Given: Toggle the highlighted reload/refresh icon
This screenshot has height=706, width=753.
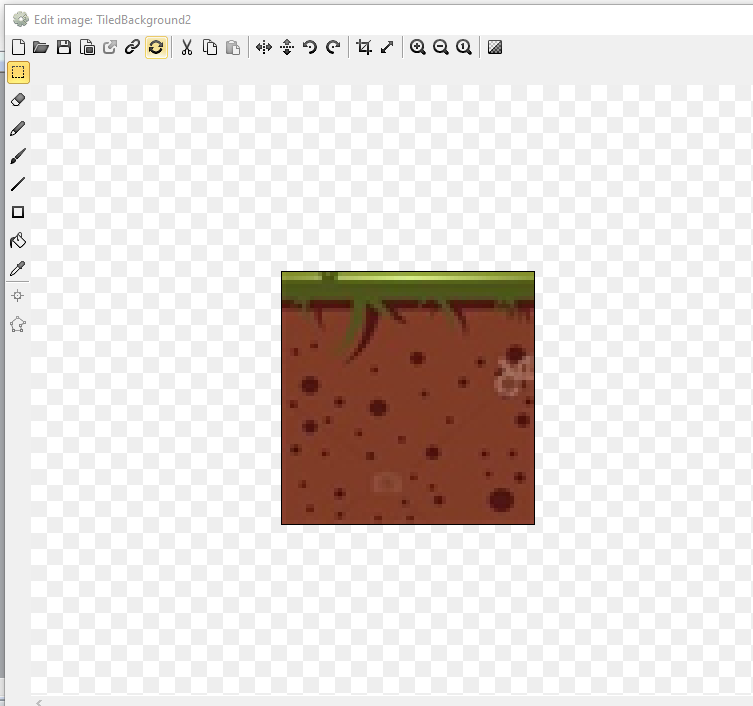Looking at the screenshot, I should point(156,47).
